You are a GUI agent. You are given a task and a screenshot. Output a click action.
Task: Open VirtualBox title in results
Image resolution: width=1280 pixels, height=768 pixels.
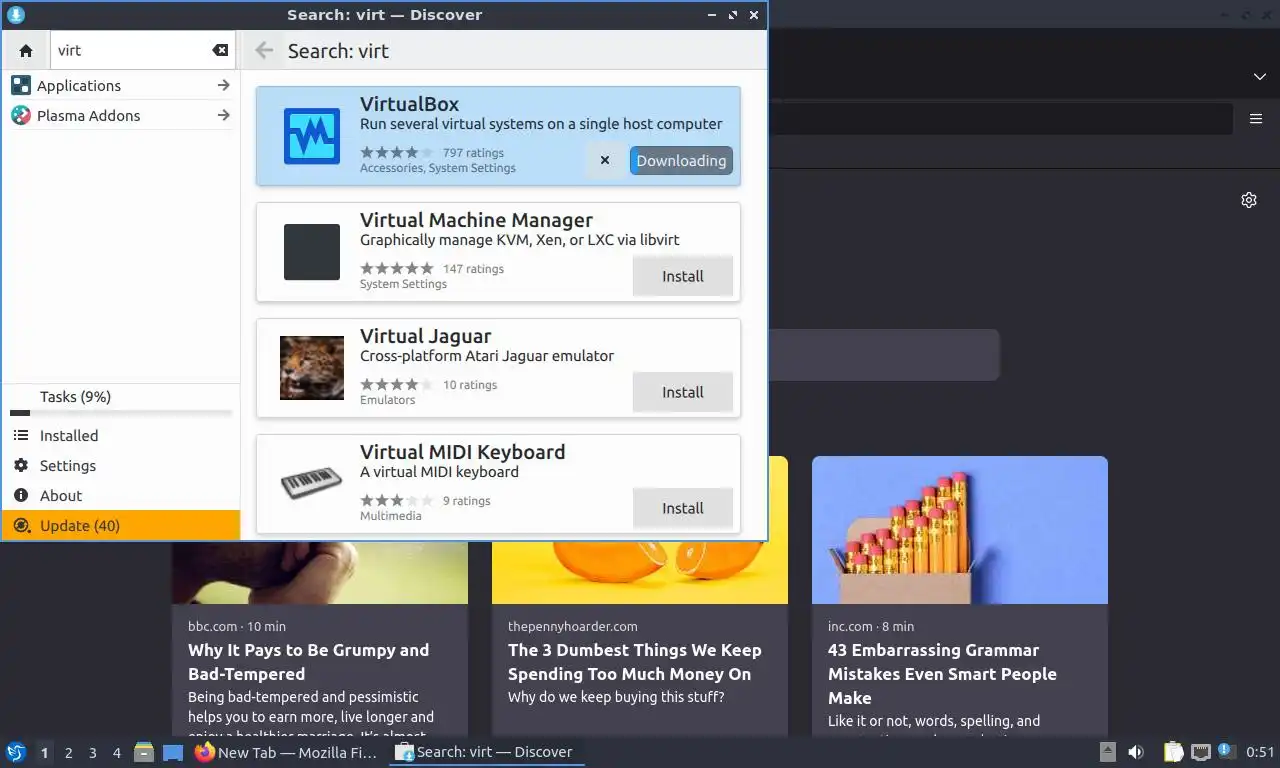pyautogui.click(x=409, y=104)
